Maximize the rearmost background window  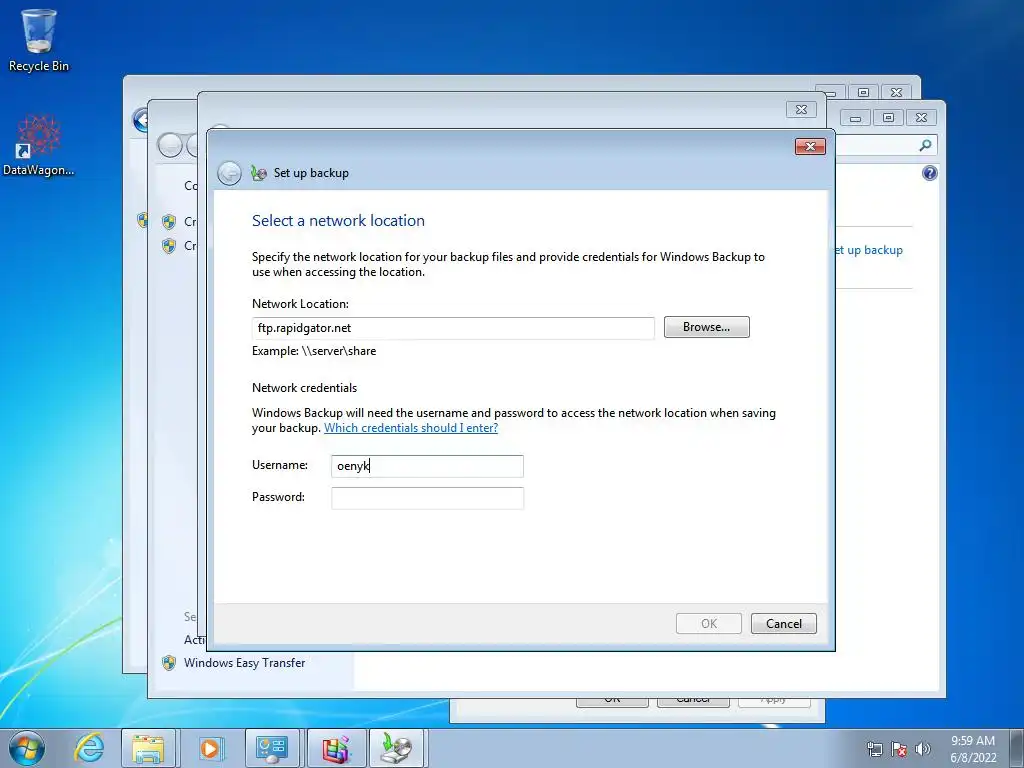tap(863, 93)
